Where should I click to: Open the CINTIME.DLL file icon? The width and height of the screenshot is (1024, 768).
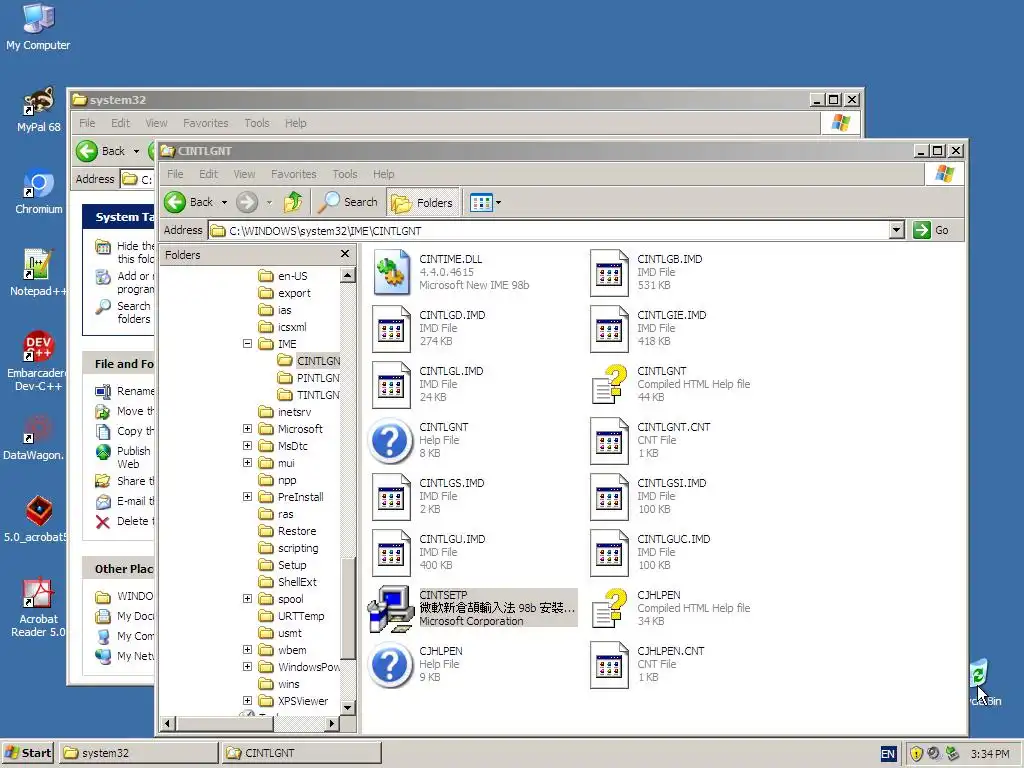click(x=392, y=273)
